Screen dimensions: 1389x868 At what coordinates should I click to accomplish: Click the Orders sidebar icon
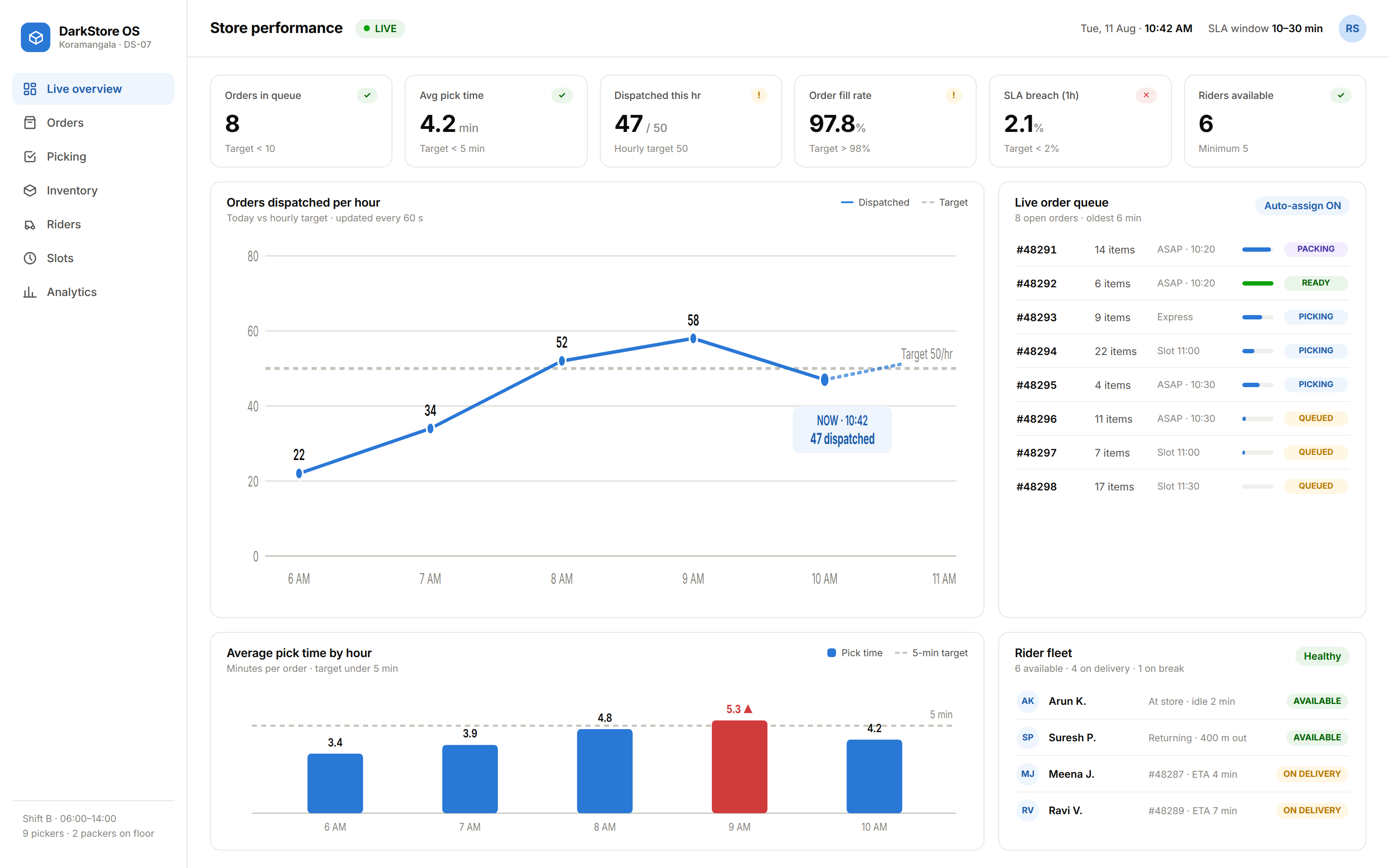point(30,123)
